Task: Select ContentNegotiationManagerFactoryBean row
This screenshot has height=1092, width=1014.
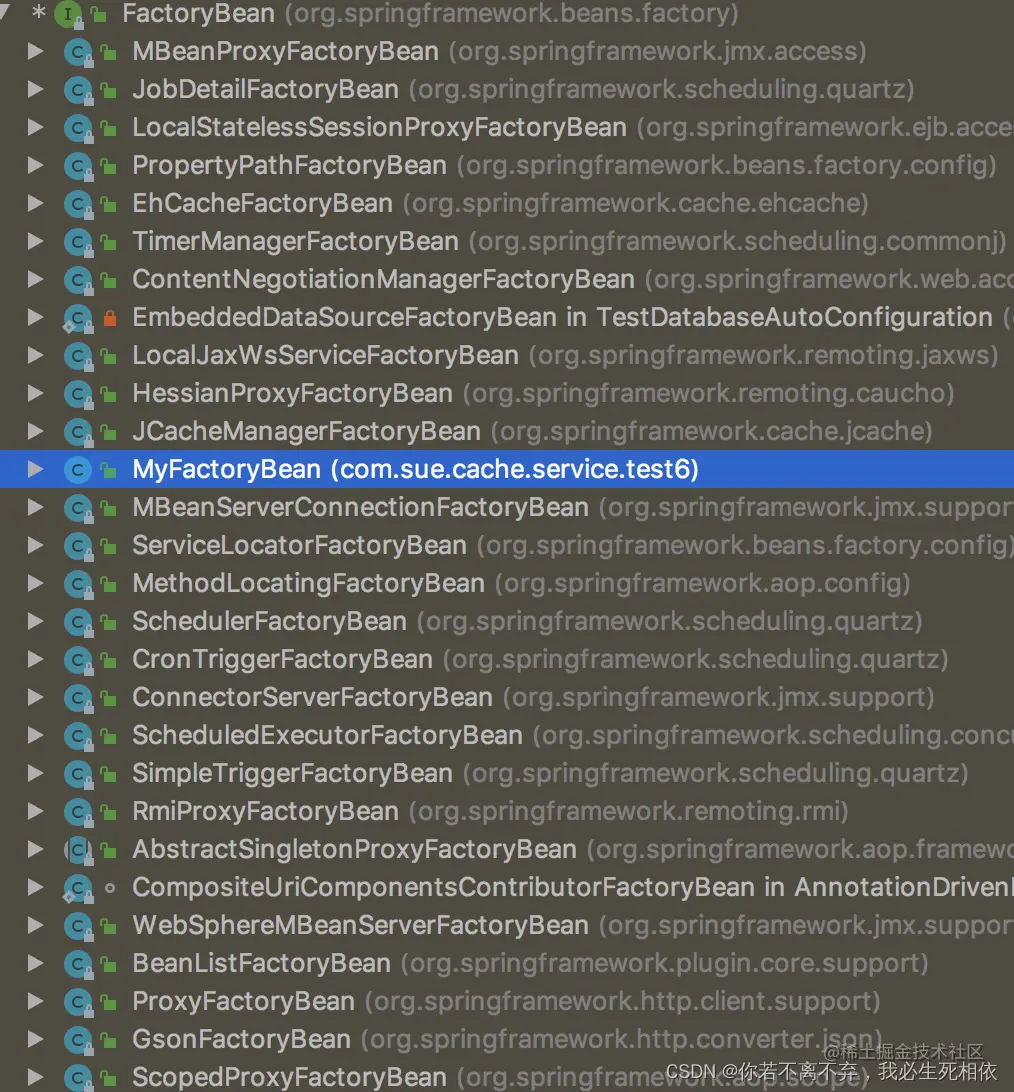Action: (x=507, y=279)
